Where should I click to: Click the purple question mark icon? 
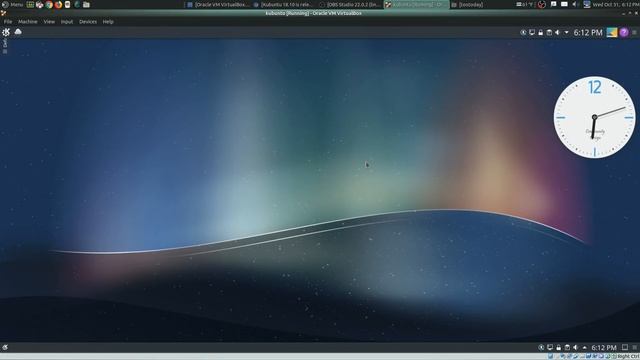coord(624,32)
